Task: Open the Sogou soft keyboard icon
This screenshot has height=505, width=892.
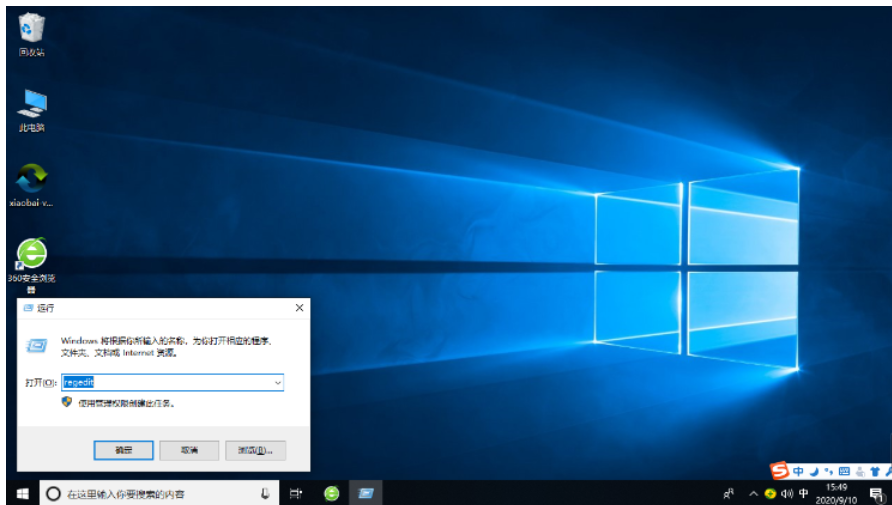Action: click(845, 470)
